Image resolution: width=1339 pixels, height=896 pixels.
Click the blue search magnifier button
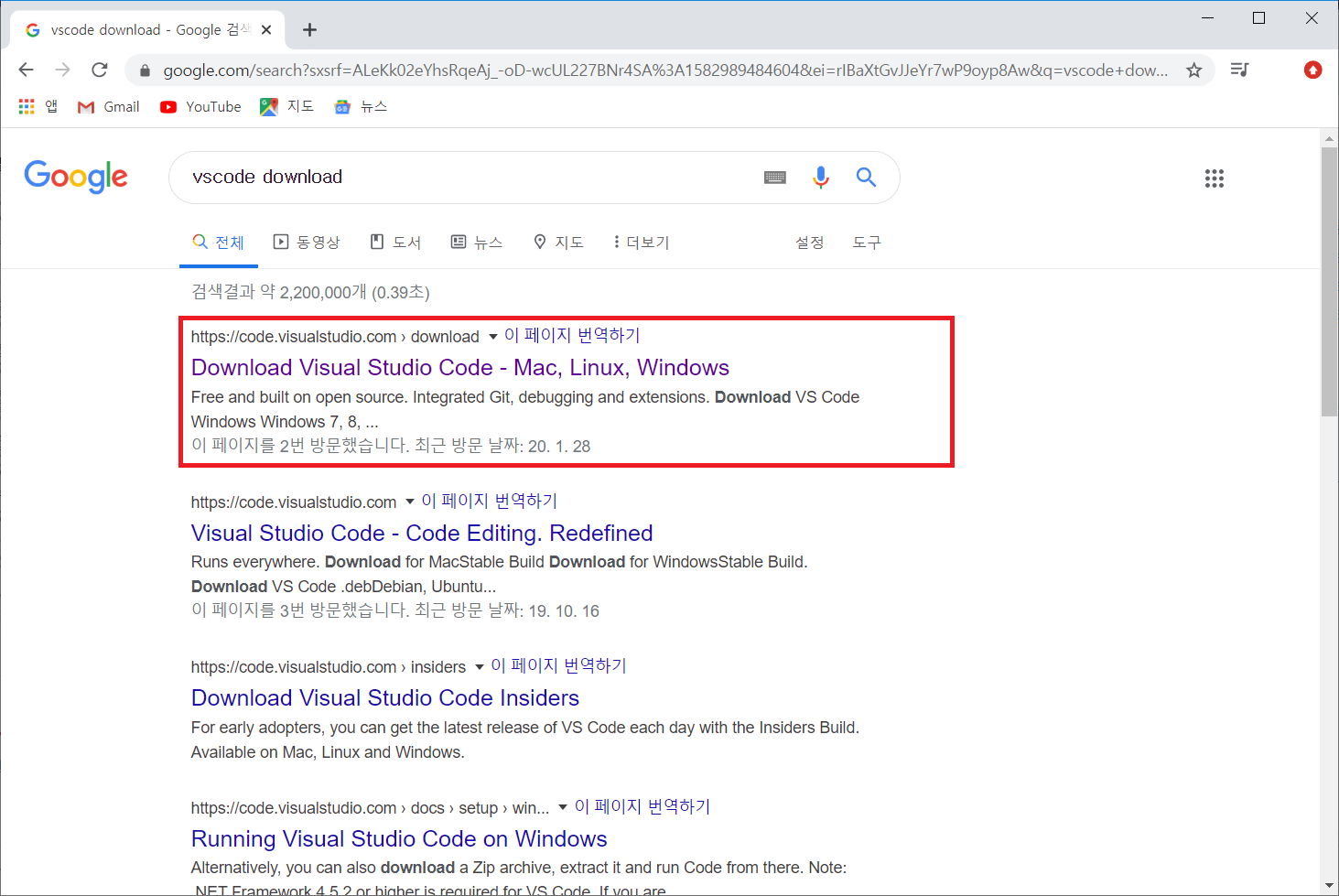[x=866, y=178]
